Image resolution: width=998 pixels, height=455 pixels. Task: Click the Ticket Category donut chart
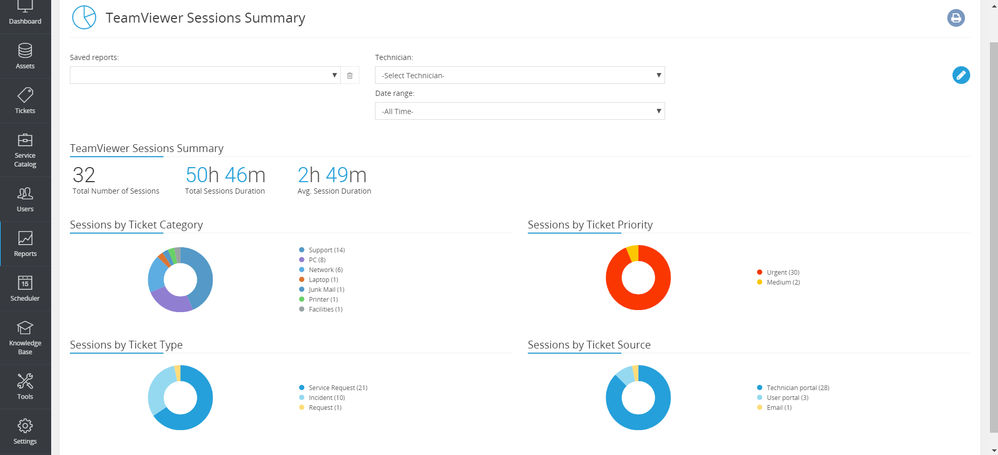180,279
